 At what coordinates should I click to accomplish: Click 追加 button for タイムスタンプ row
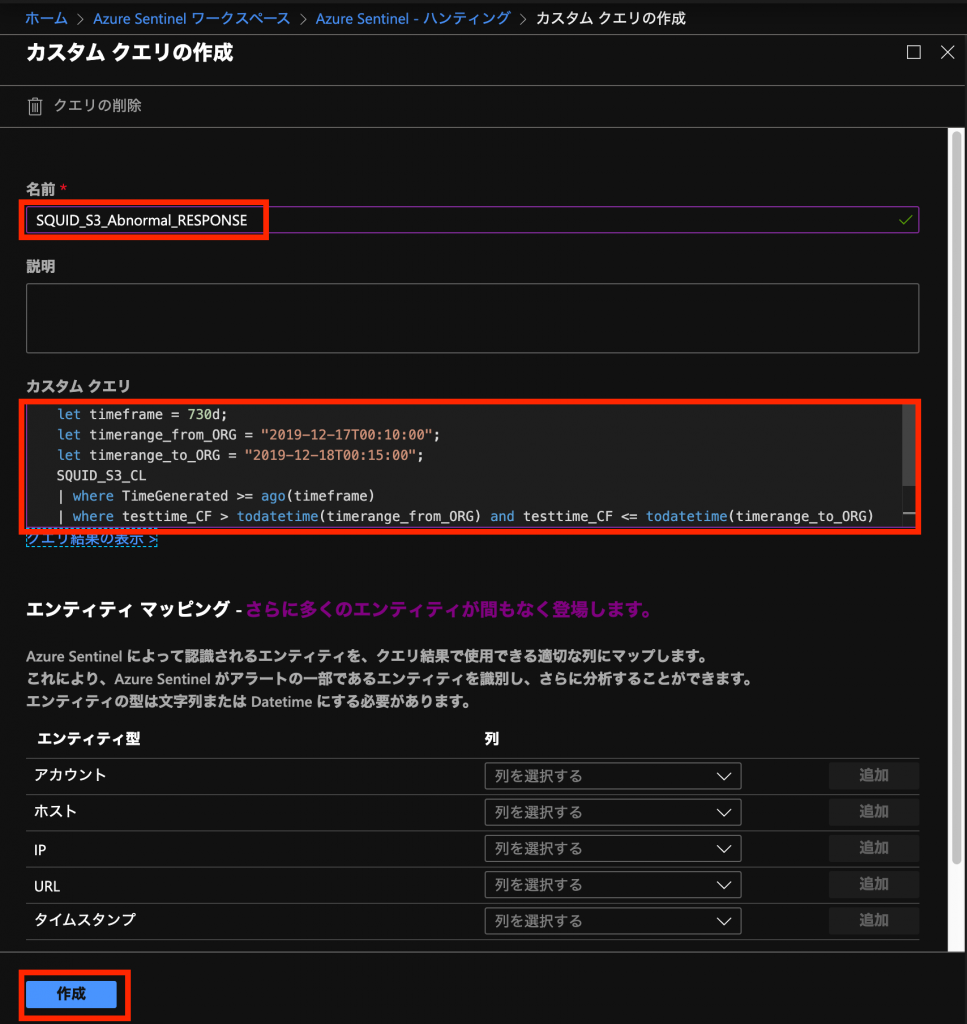874,920
